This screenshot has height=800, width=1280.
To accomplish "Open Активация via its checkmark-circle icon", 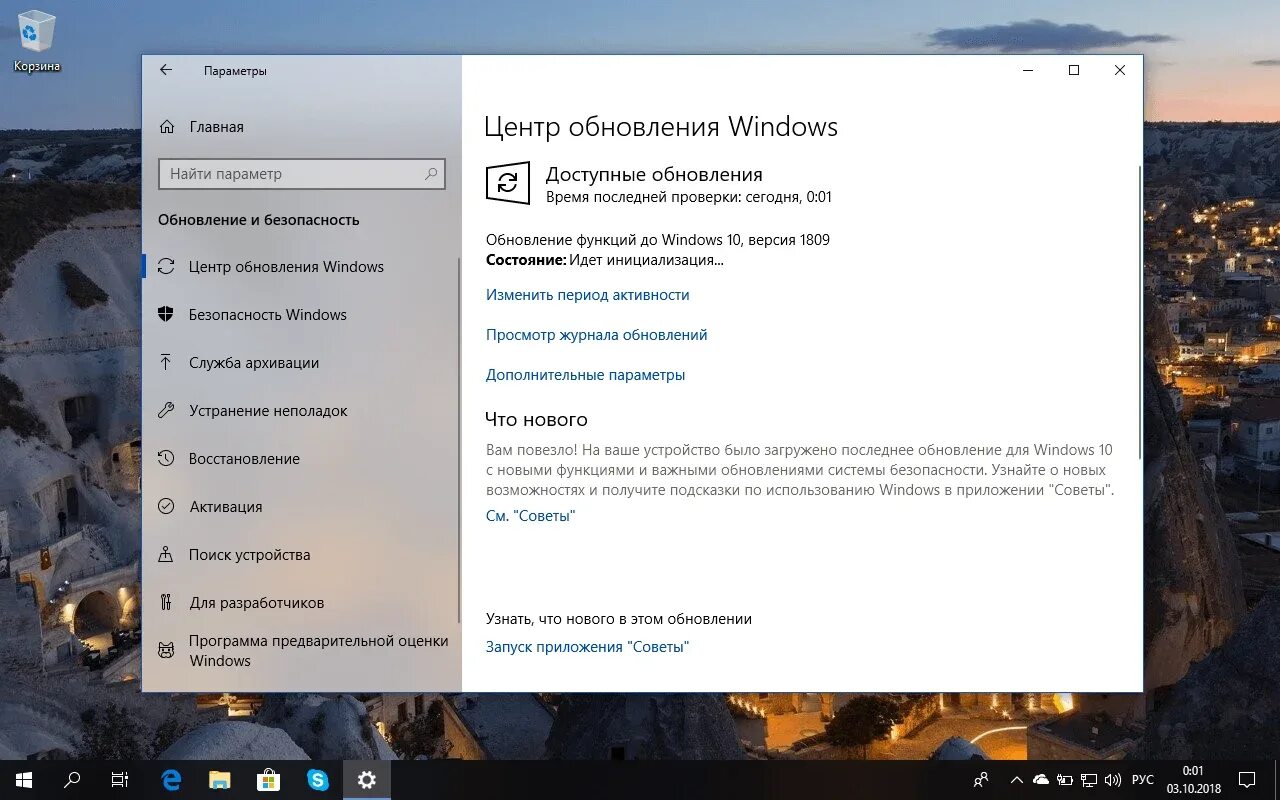I will 166,507.
